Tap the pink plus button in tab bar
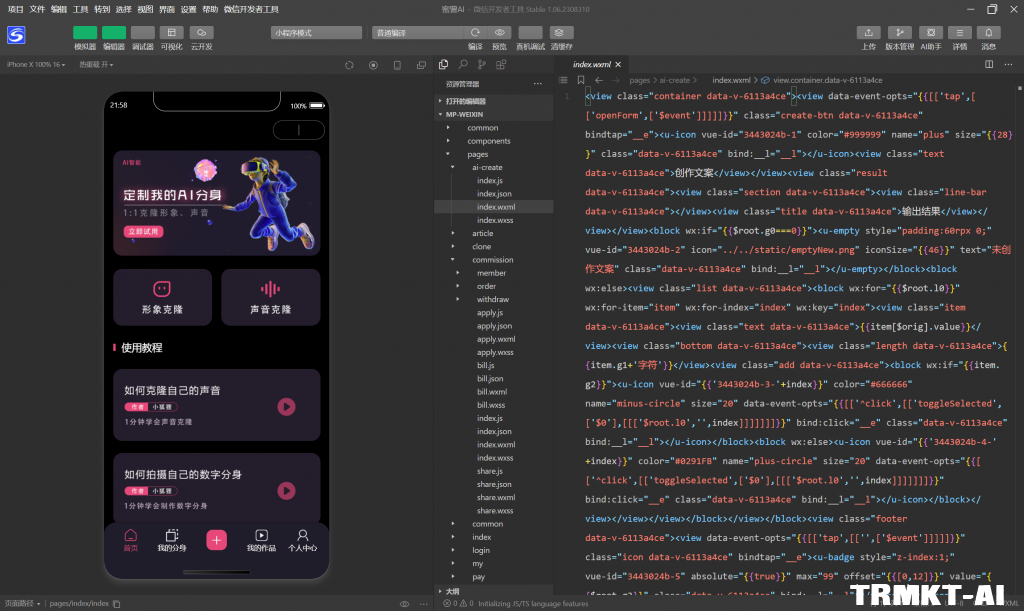The width and height of the screenshot is (1024, 611). click(x=217, y=540)
